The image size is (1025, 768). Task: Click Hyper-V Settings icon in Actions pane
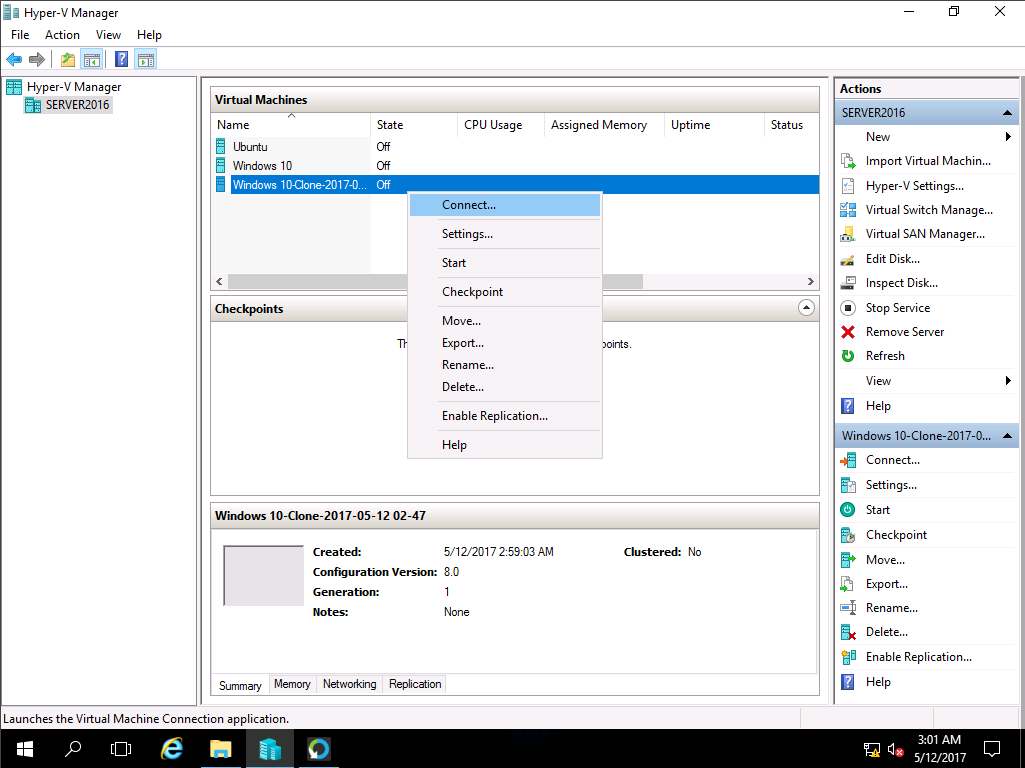pos(848,186)
